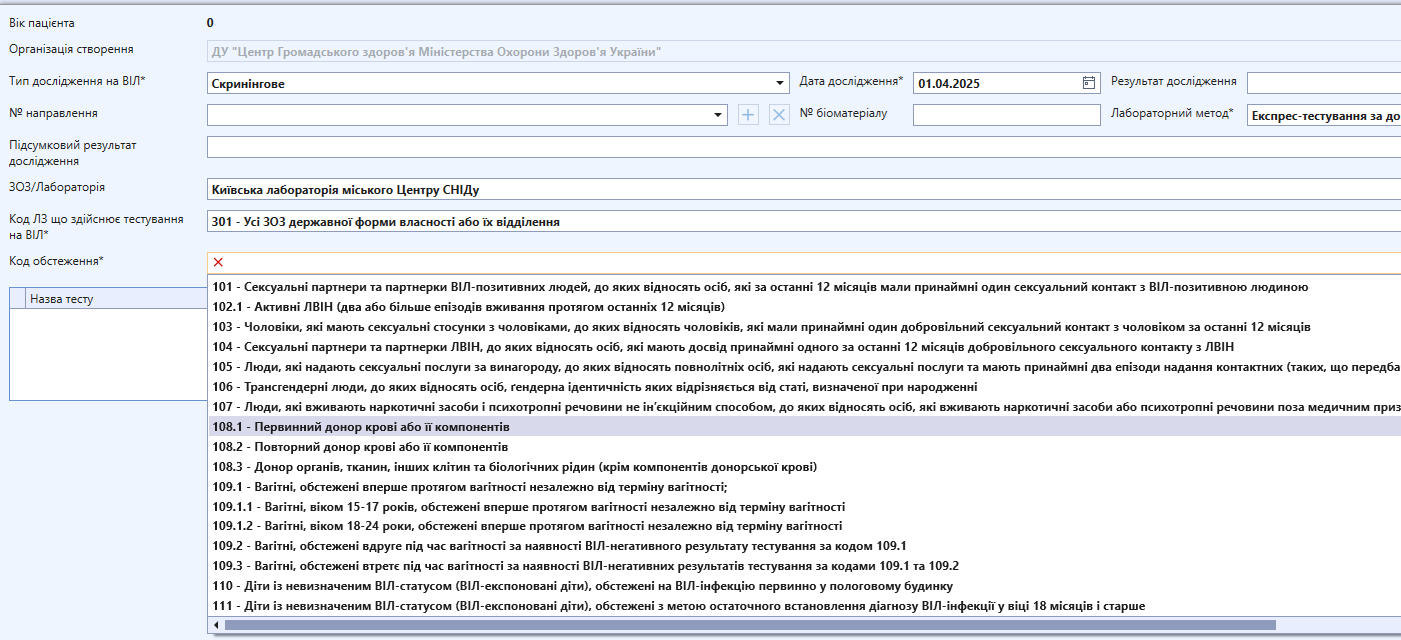
Task: Select code 109.2 - Вагітні, обстежені вдруге
Action: click(x=804, y=546)
